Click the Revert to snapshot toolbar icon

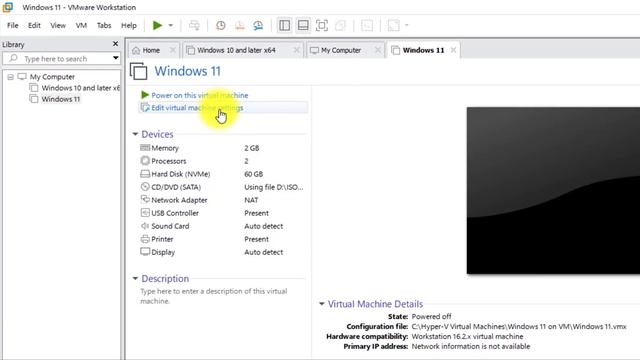[x=240, y=25]
